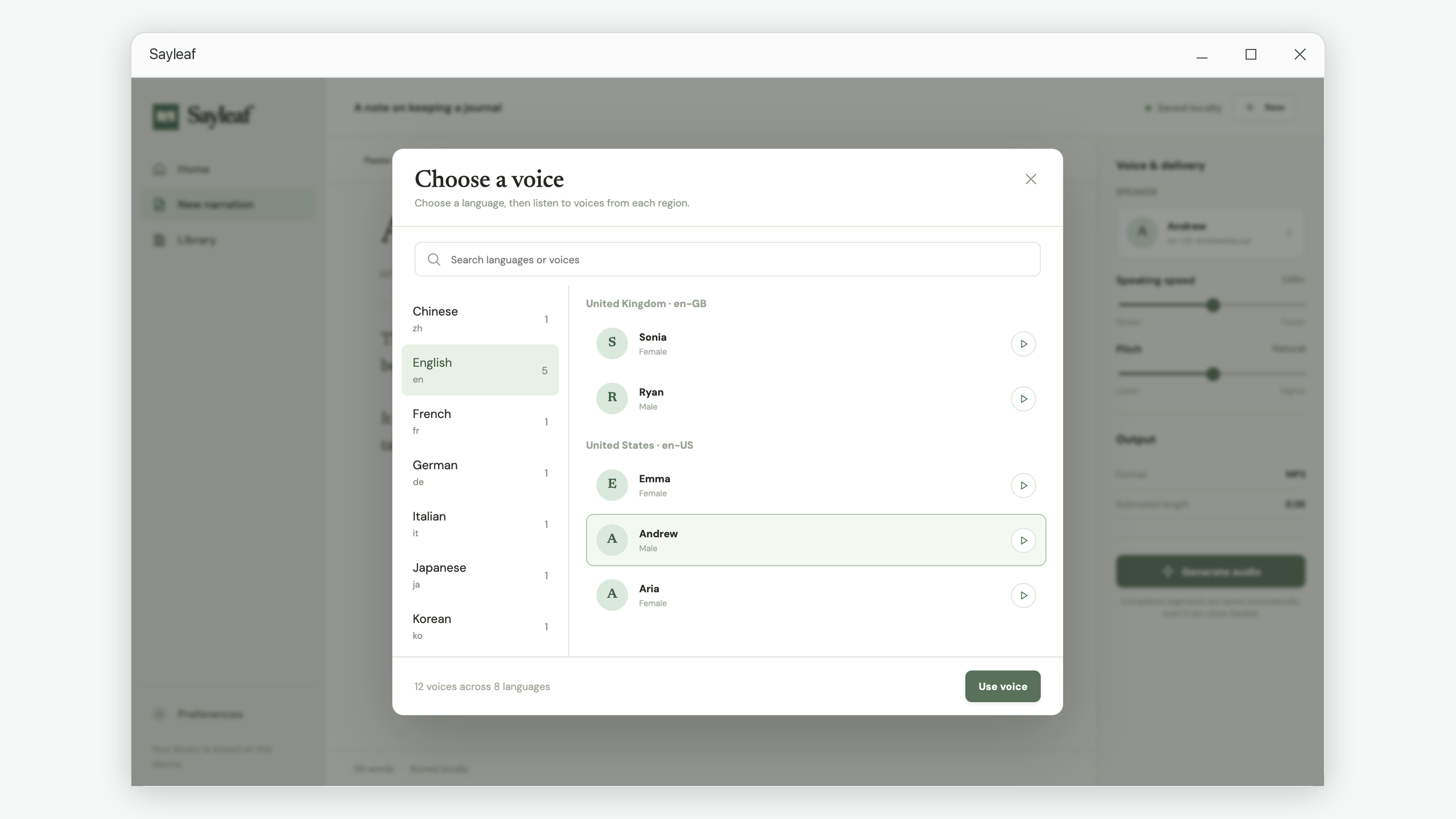Choose the Aria voice option
Viewport: 1456px width, 819px height.
(816, 595)
